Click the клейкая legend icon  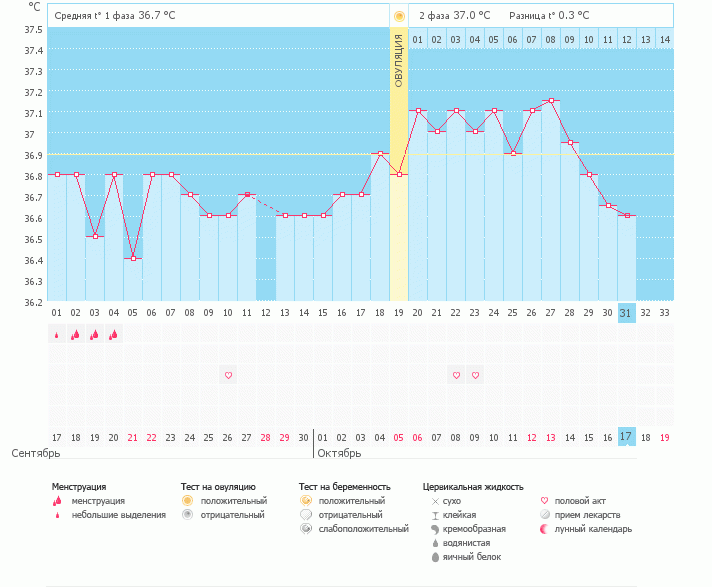(x=435, y=516)
